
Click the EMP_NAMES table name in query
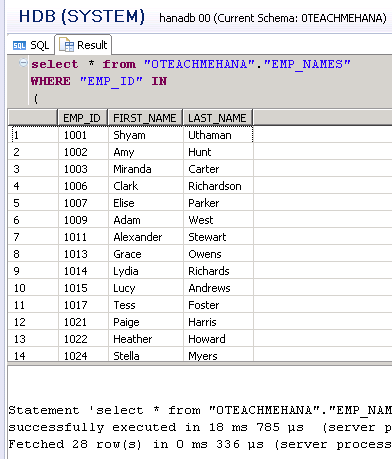point(307,64)
